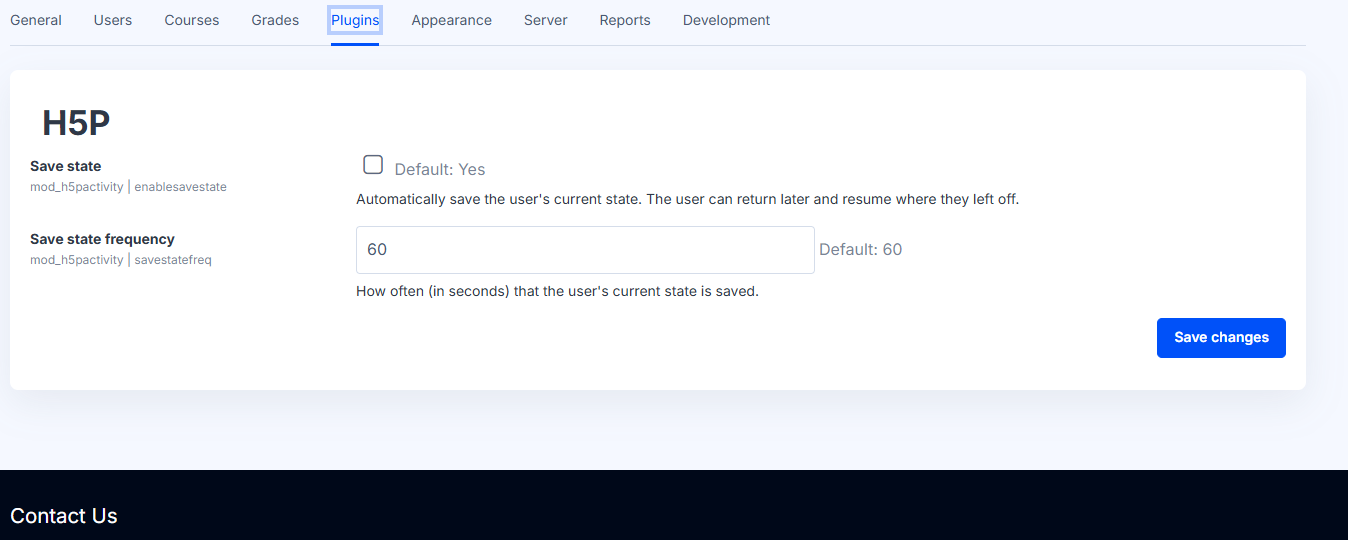
Task: Click the Save state setting label
Action: coord(66,166)
